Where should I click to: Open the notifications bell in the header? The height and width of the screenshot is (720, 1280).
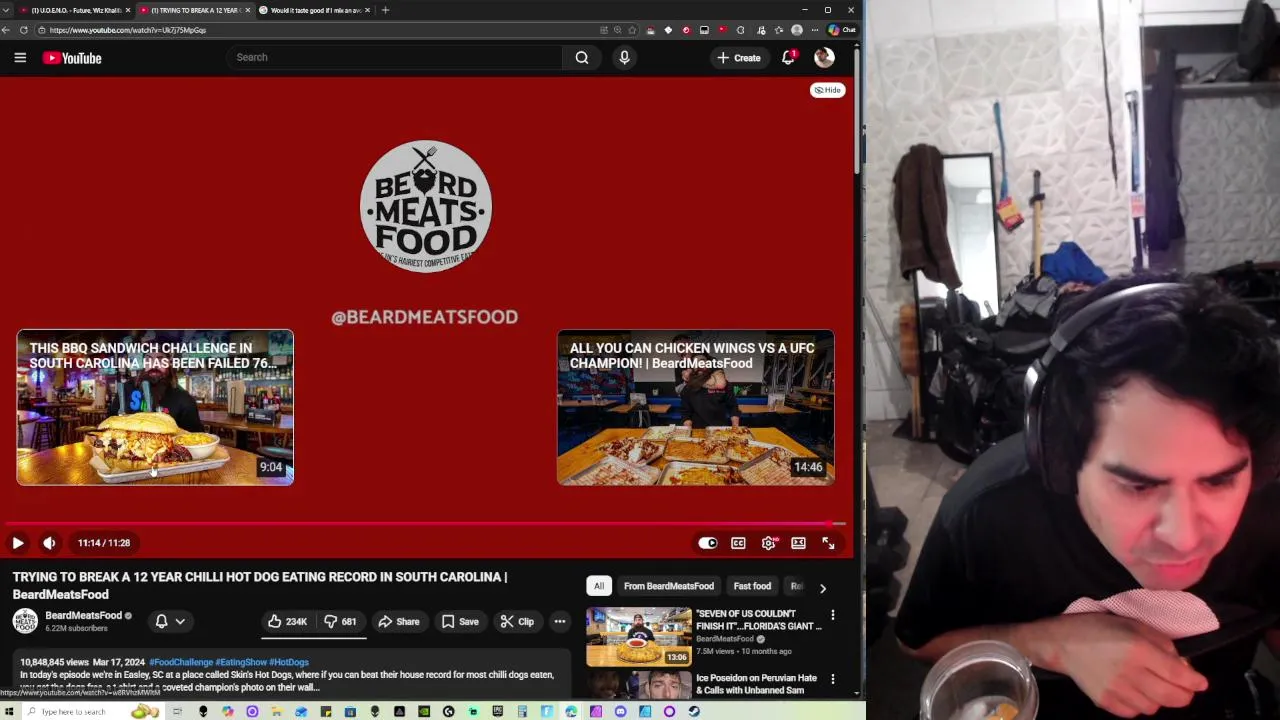[788, 58]
